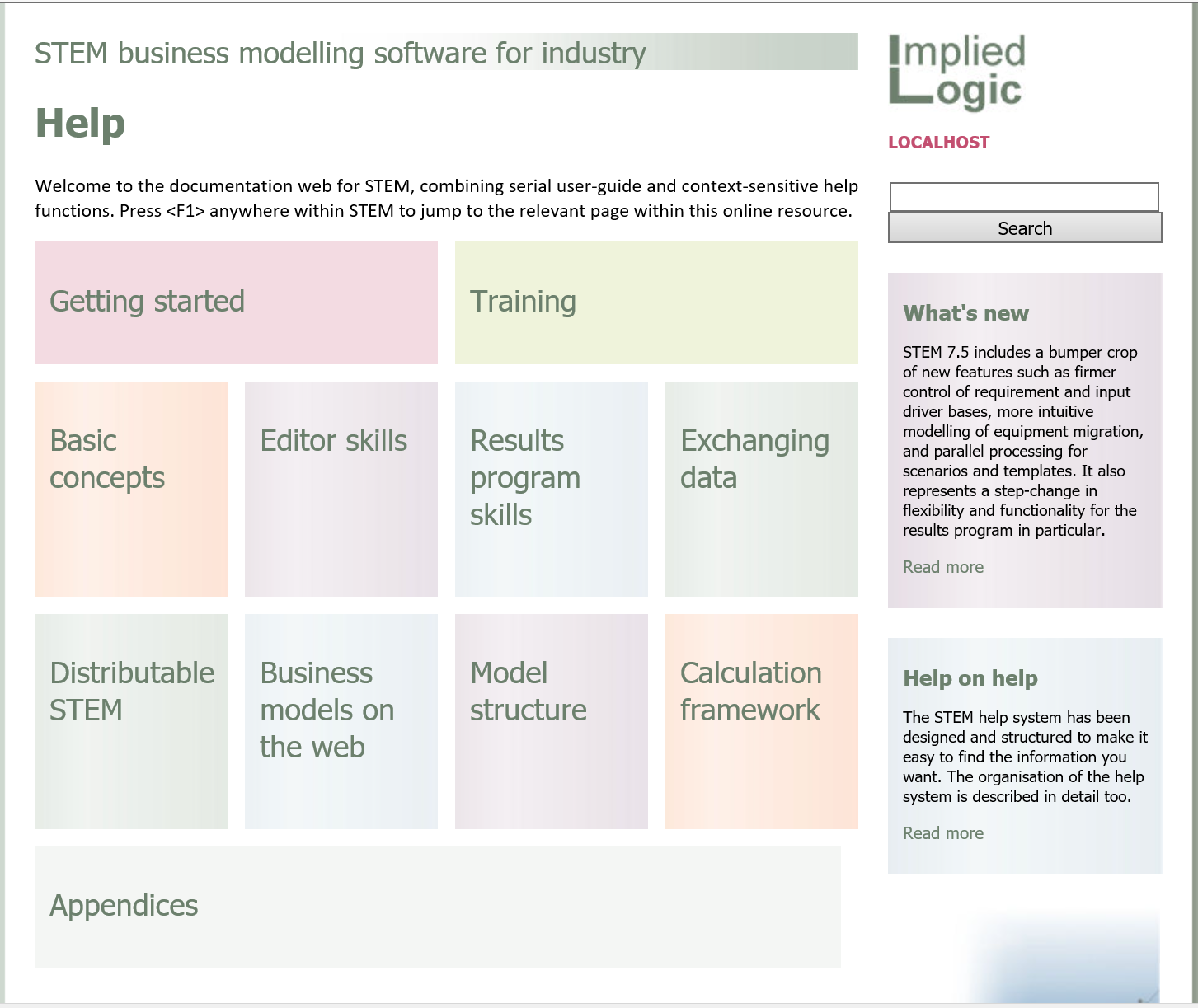
Task: Click the Help on help heading
Action: [x=970, y=678]
